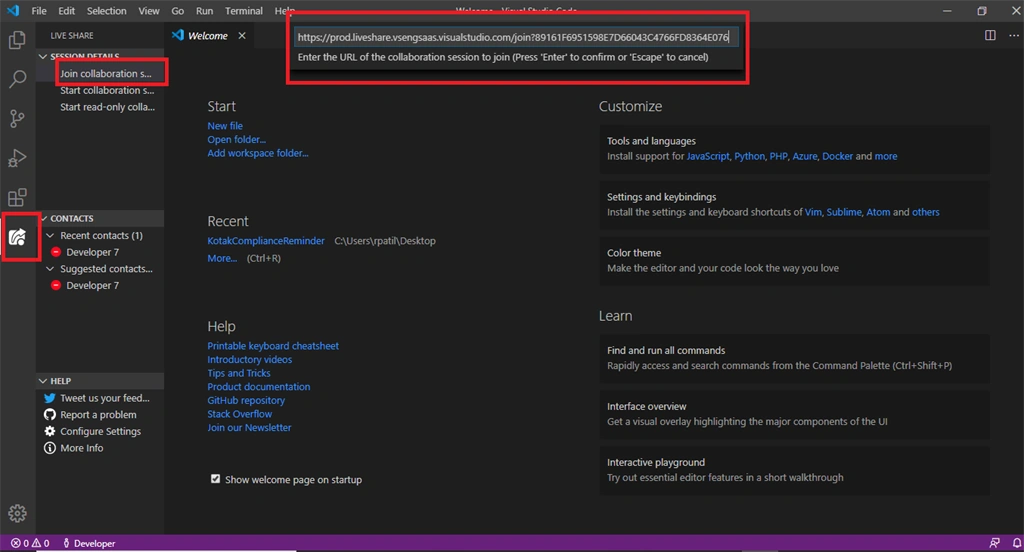
Task: Click the collaboration session URL input field
Action: pos(516,37)
